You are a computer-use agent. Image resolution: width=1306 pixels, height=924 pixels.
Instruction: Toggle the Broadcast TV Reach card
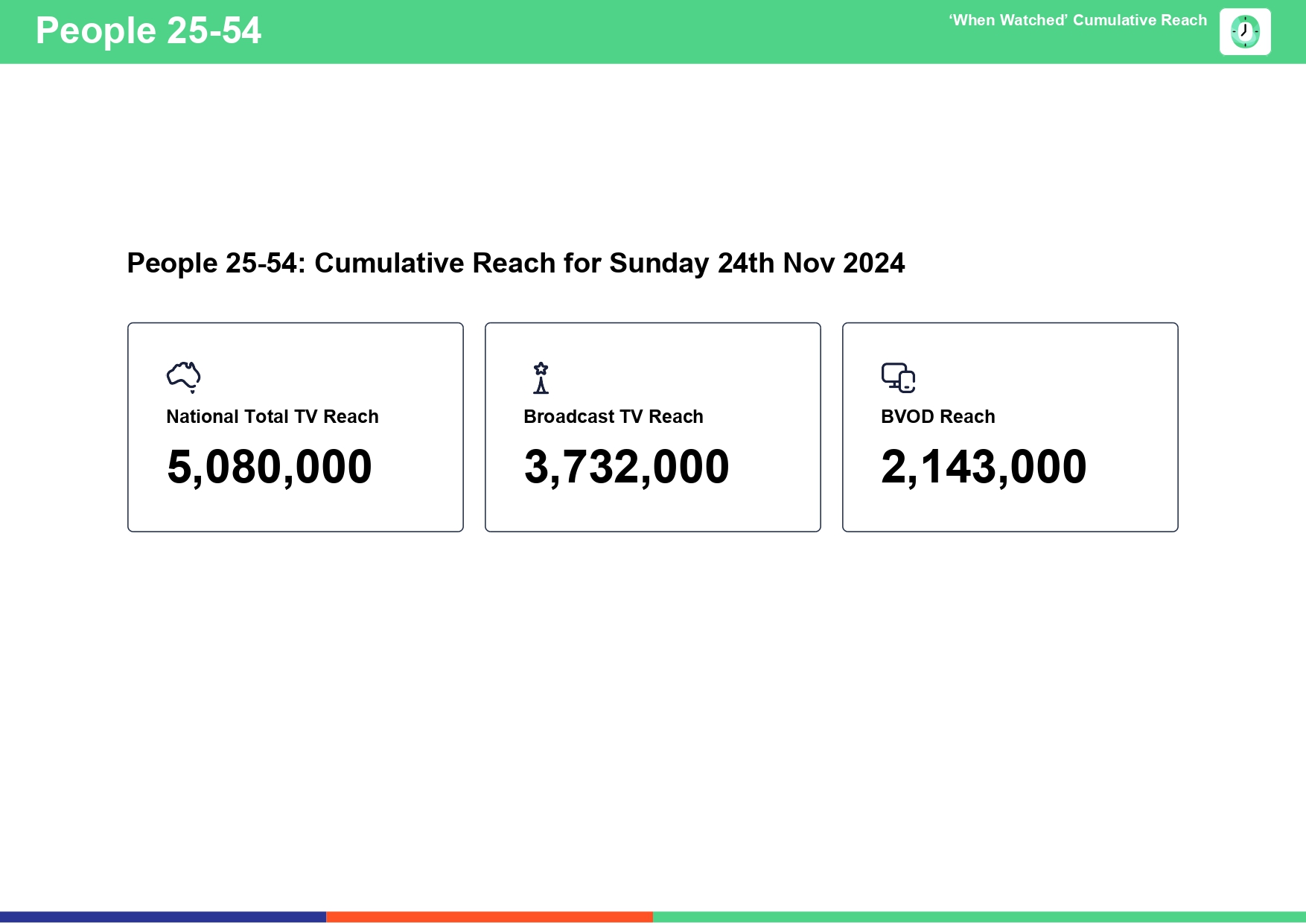click(x=653, y=427)
